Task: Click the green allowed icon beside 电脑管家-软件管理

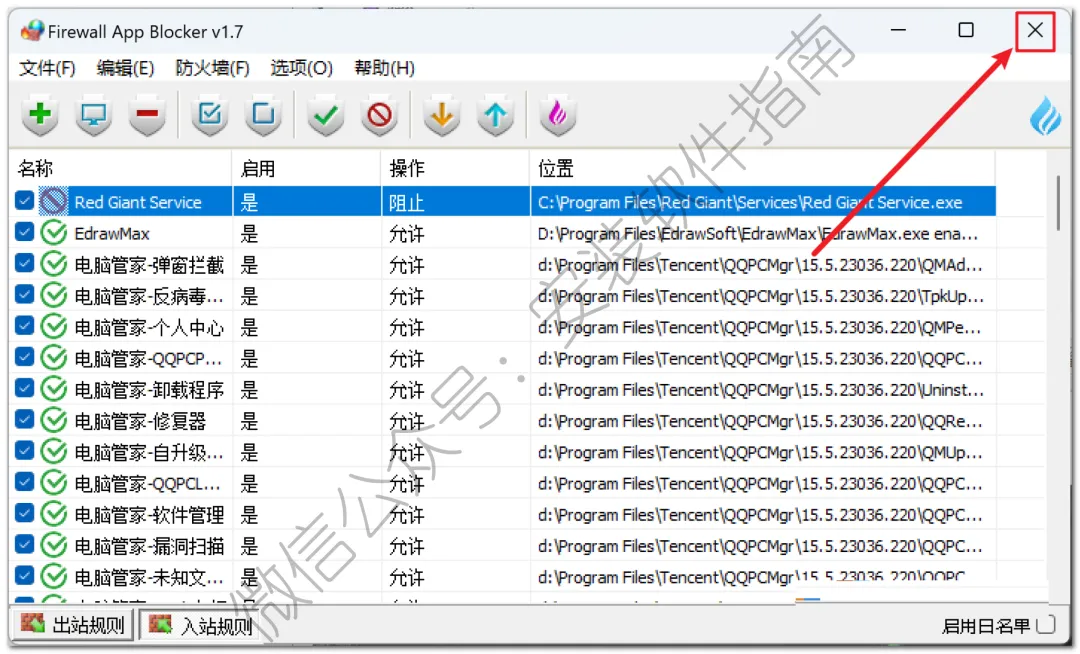Action: click(53, 514)
